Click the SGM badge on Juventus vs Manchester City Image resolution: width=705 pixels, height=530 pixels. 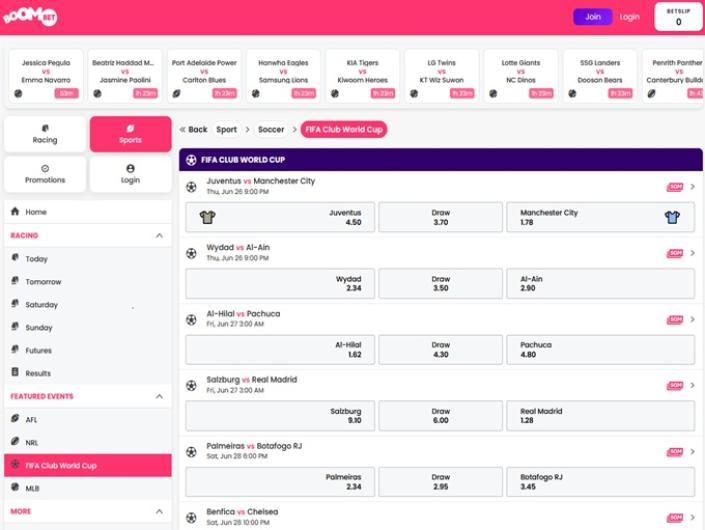click(x=675, y=187)
